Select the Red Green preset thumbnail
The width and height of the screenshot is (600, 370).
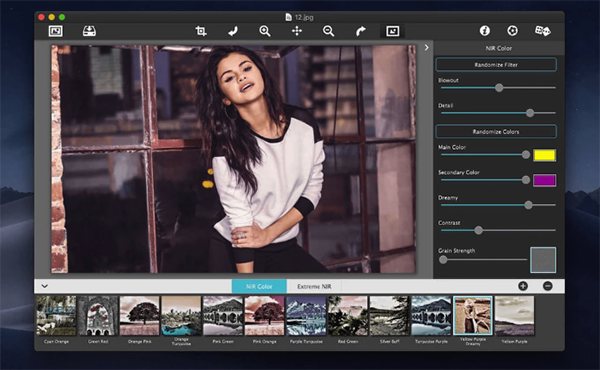coord(348,316)
